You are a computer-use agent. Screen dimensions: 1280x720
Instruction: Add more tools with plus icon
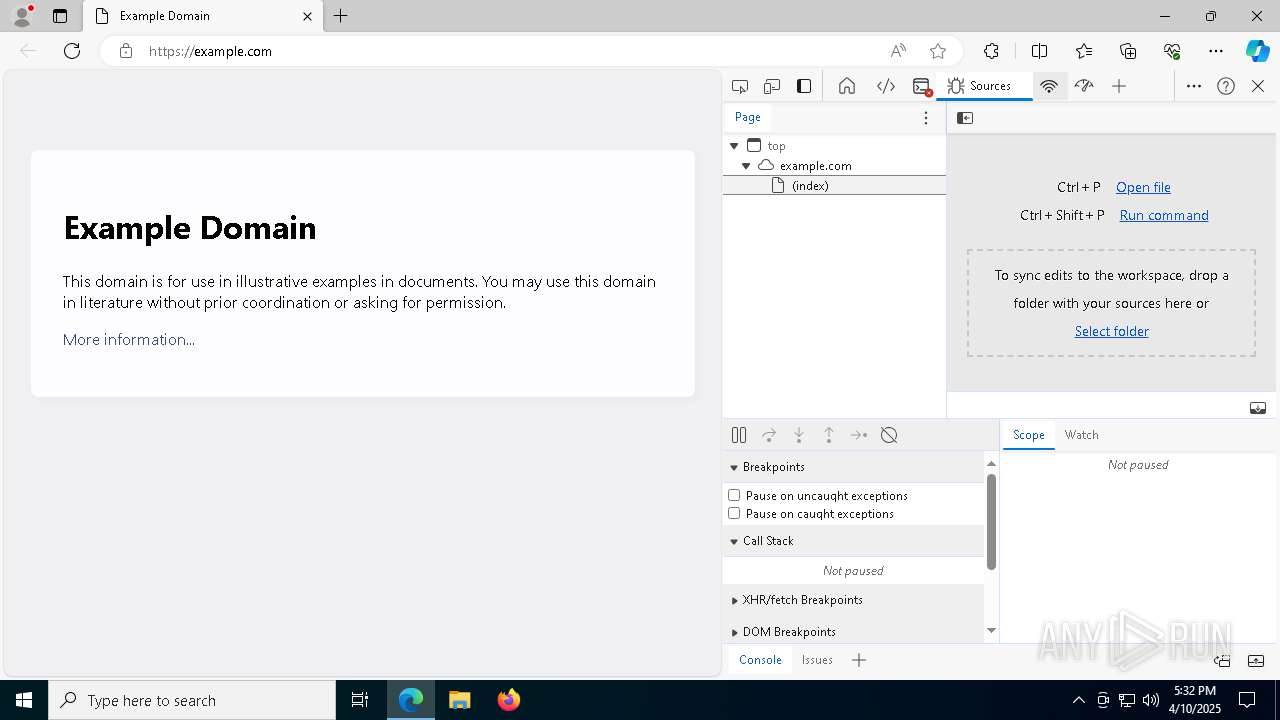(1119, 86)
